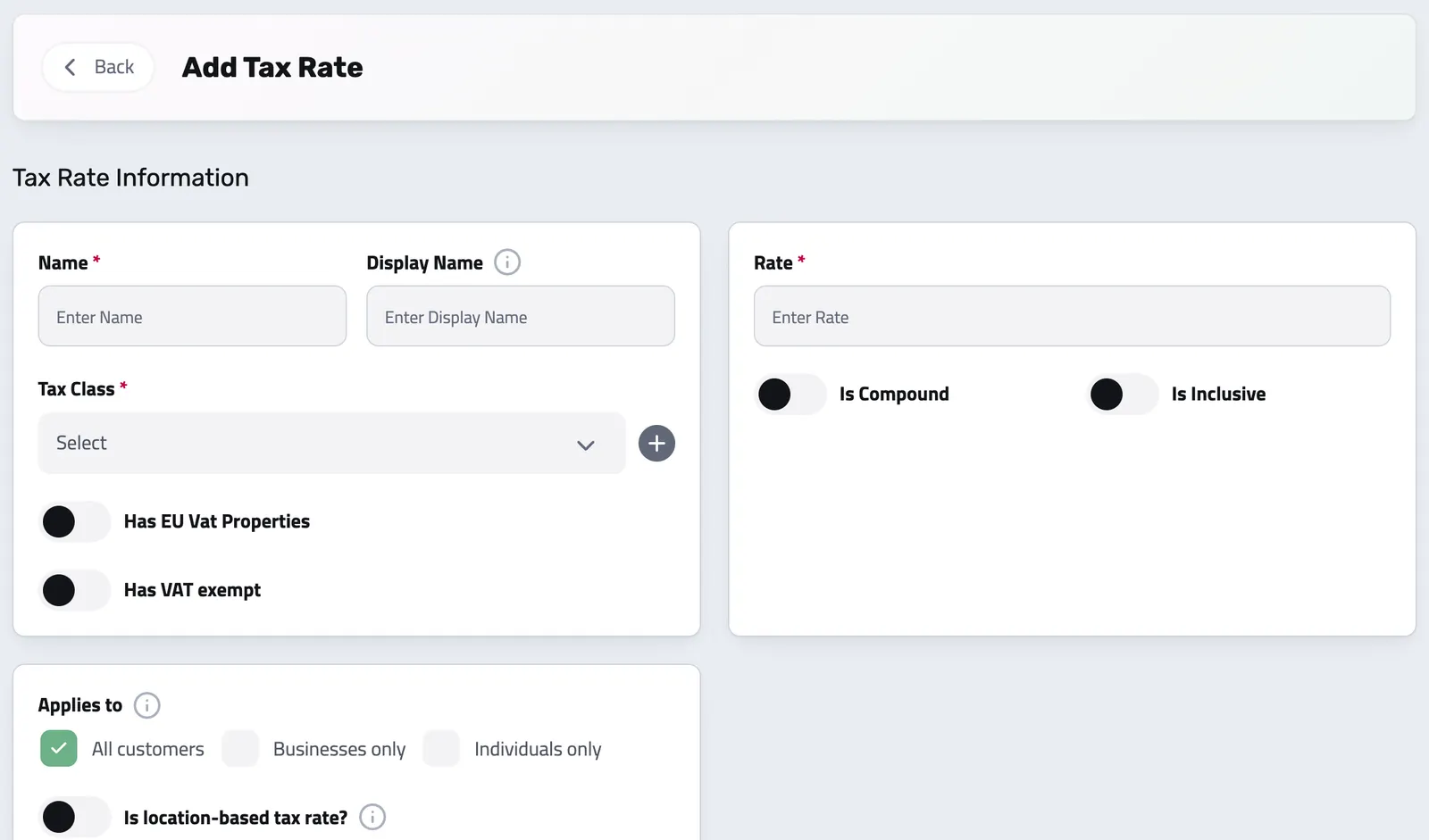Screen dimensions: 1429x840
Task: Toggle Is location-based tax rate switch
Action: click(75, 817)
